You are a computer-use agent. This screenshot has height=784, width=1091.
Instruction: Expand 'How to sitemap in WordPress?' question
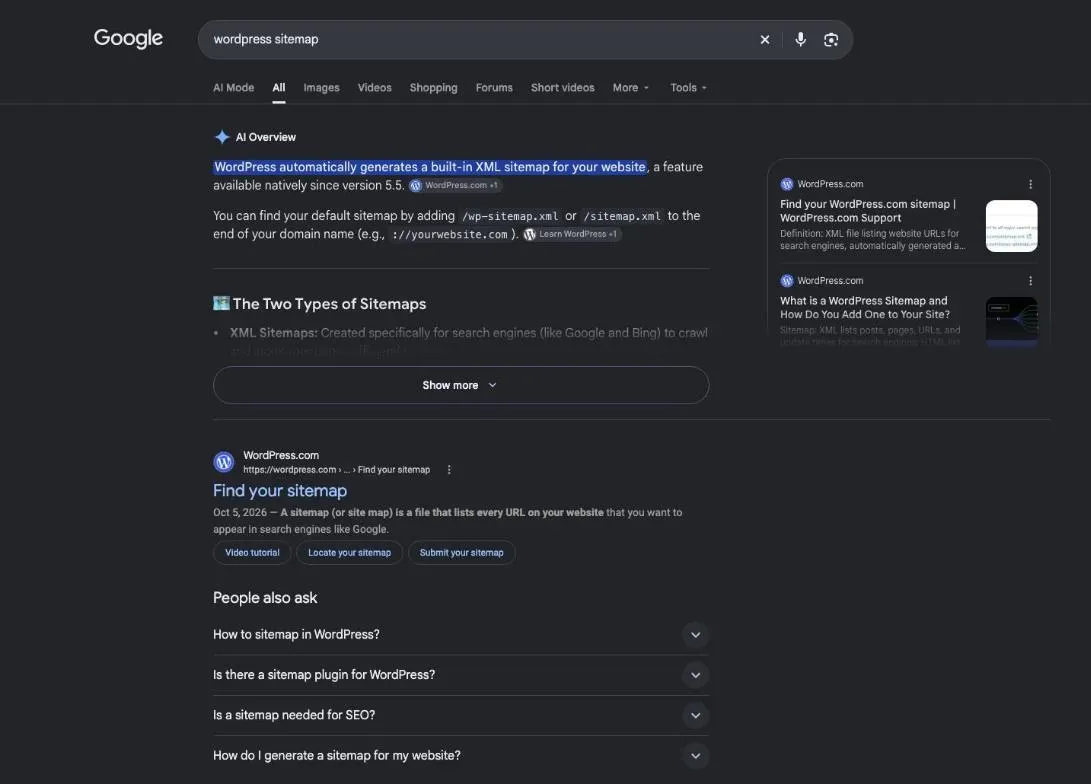[x=461, y=634]
